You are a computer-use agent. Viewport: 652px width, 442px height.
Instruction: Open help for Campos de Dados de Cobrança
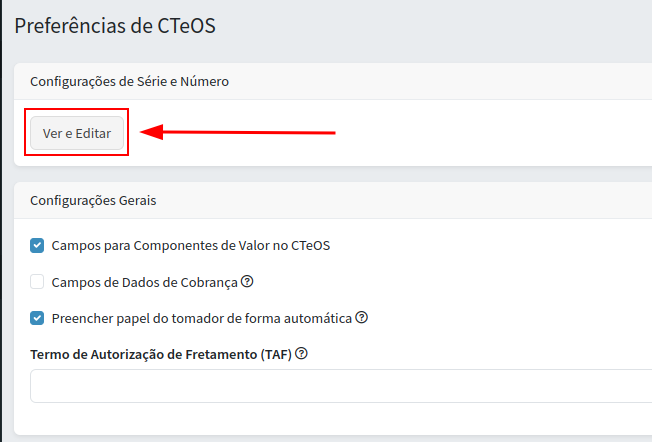click(247, 282)
